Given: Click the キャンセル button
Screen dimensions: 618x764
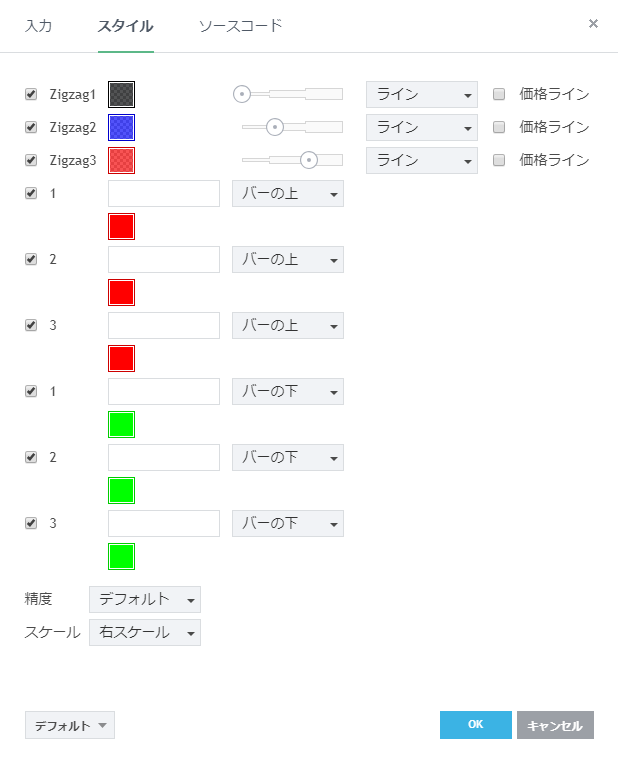Looking at the screenshot, I should pyautogui.click(x=555, y=725).
